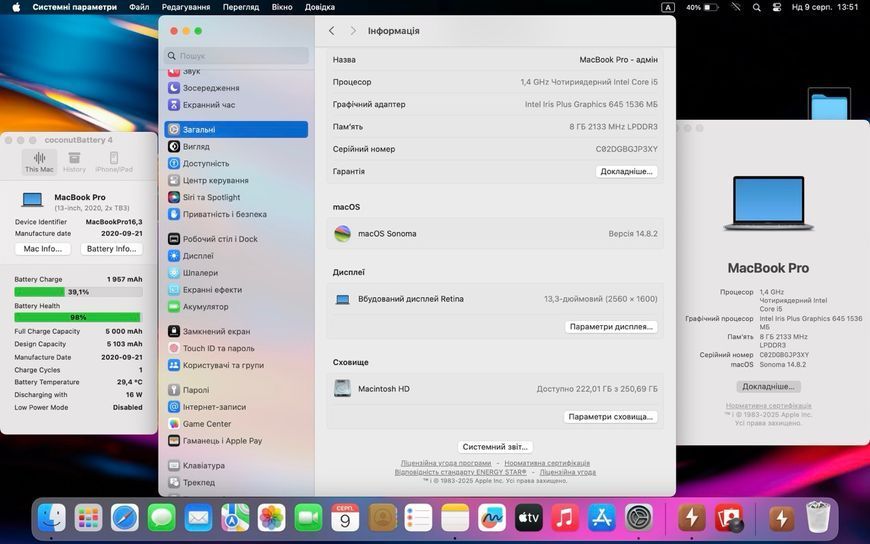Select Game Center in sidebar
This screenshot has width=870, height=544.
(236, 424)
